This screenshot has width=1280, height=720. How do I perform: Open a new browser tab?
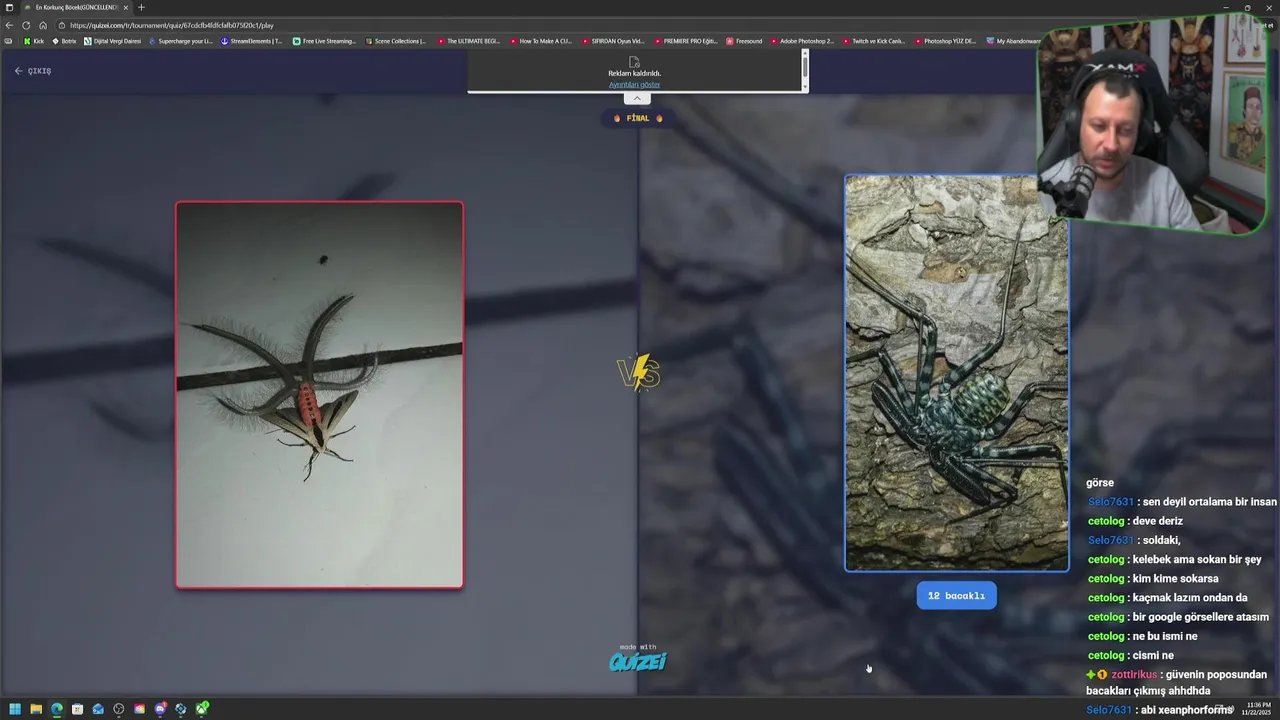(141, 7)
